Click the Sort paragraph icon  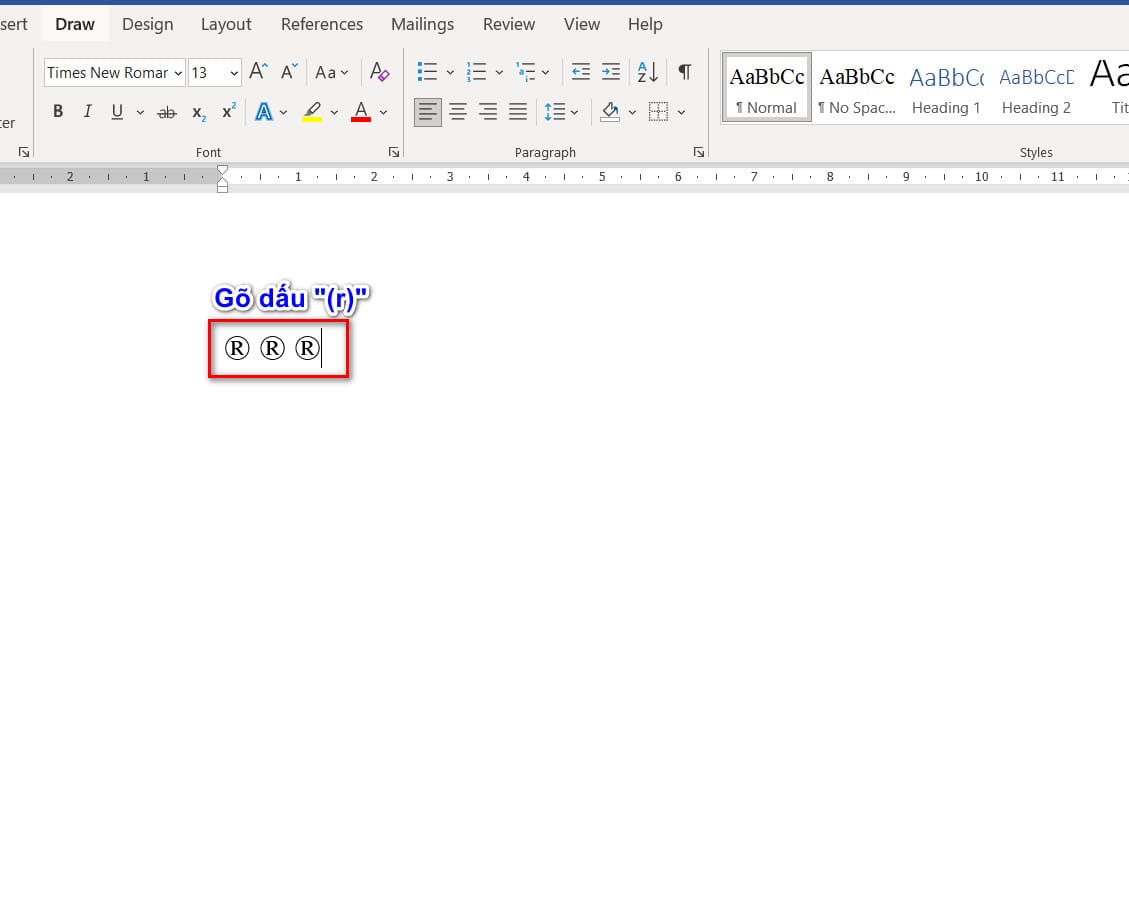[647, 72]
